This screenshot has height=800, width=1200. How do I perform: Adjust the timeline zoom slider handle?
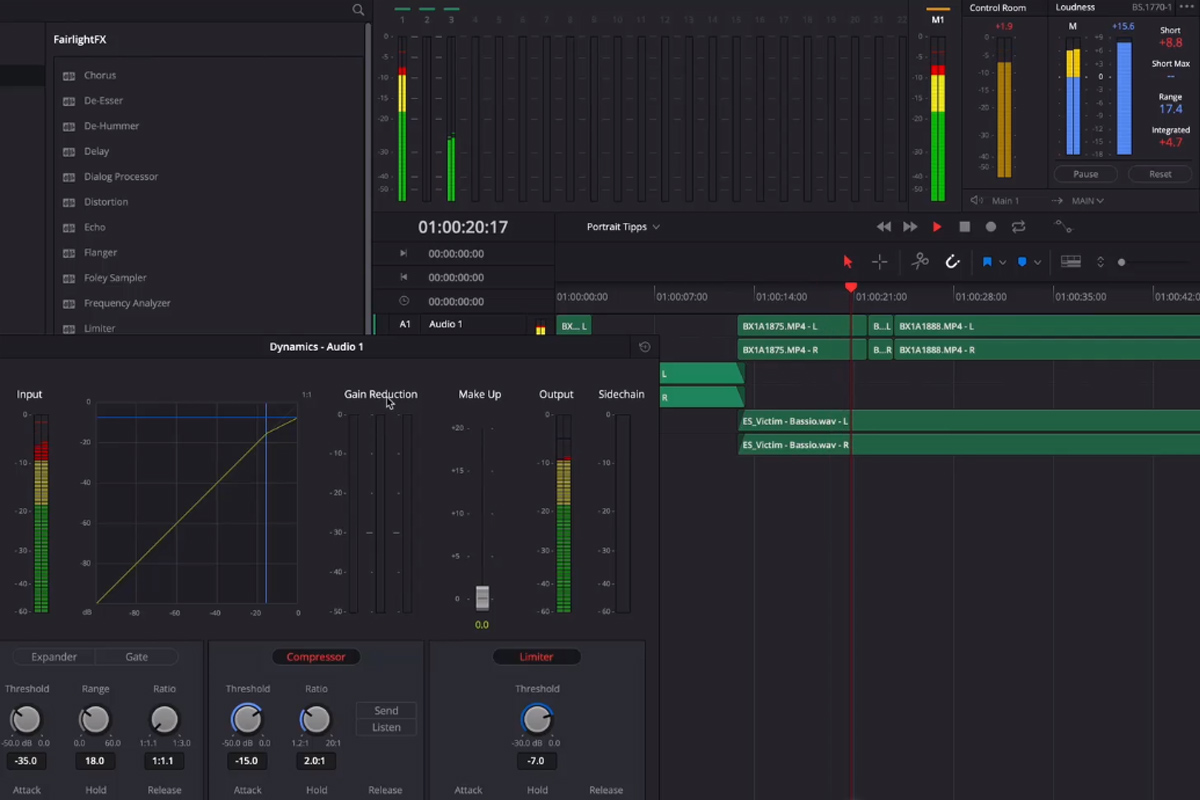1121,262
